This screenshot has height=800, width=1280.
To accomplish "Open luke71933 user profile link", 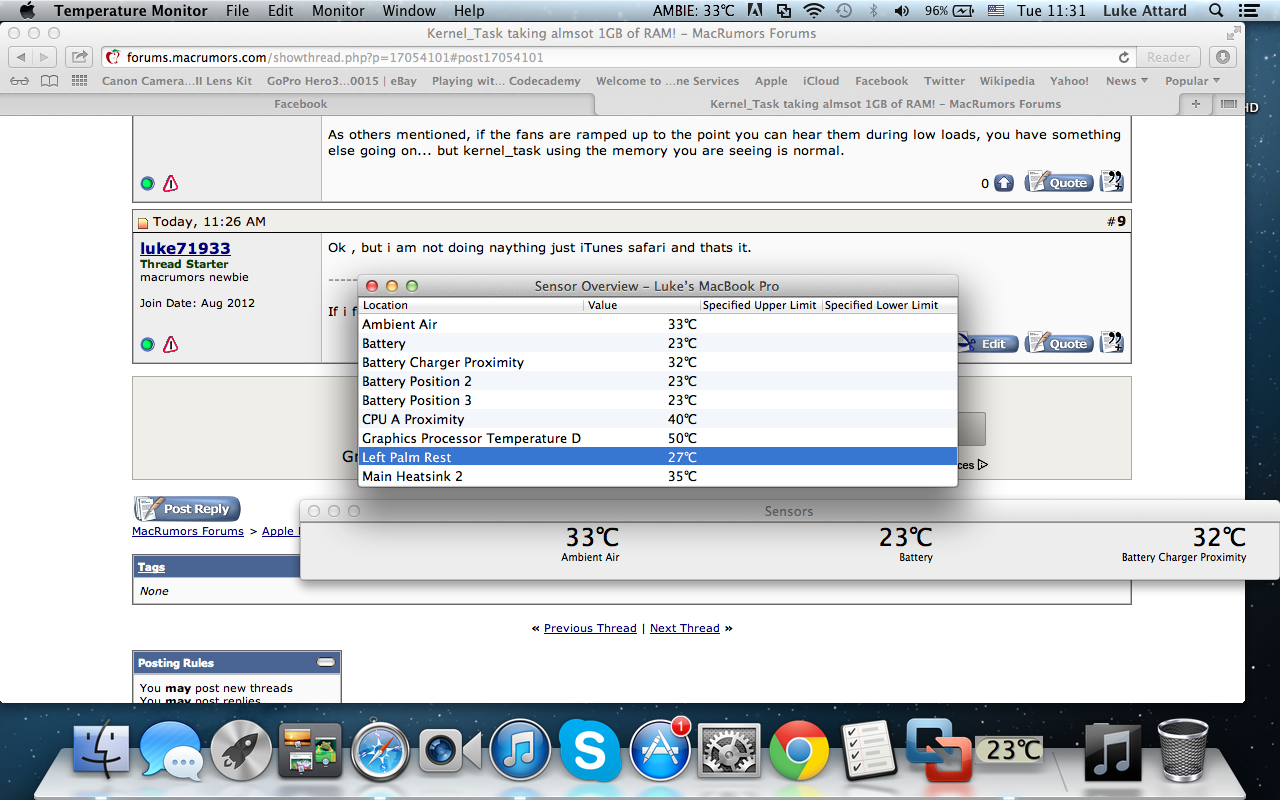I will [x=185, y=248].
